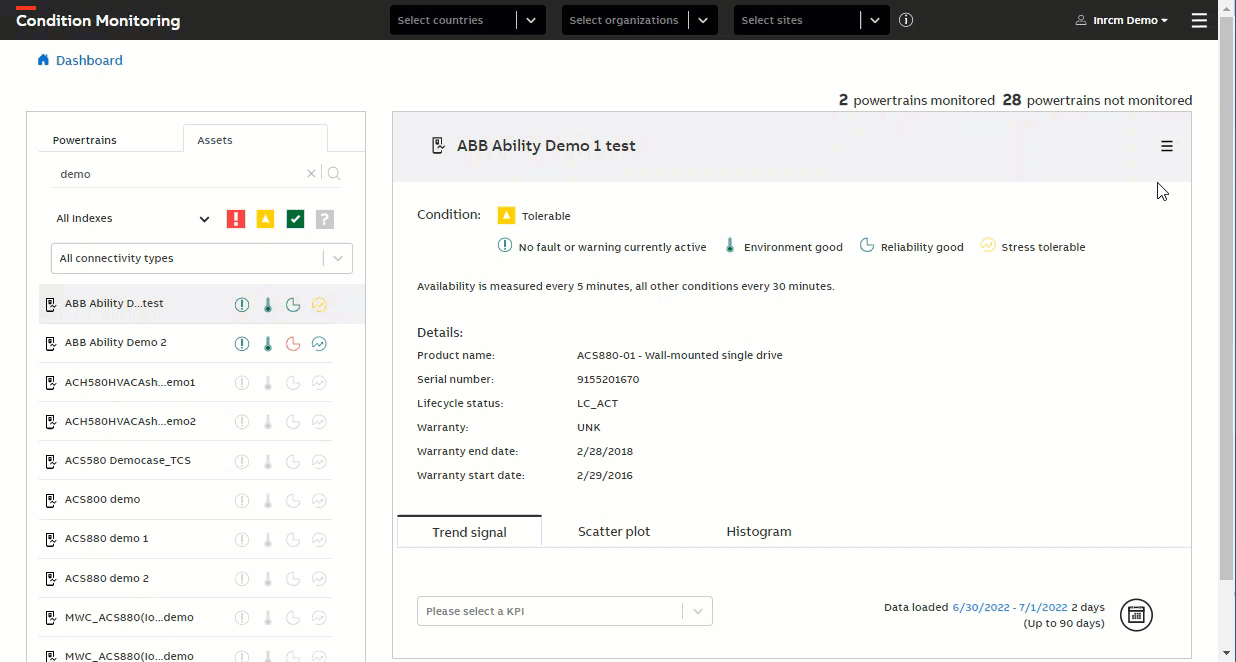The height and width of the screenshot is (662, 1236).
Task: Select ACH580HVACAsh...emo1 asset
Action: (130, 382)
